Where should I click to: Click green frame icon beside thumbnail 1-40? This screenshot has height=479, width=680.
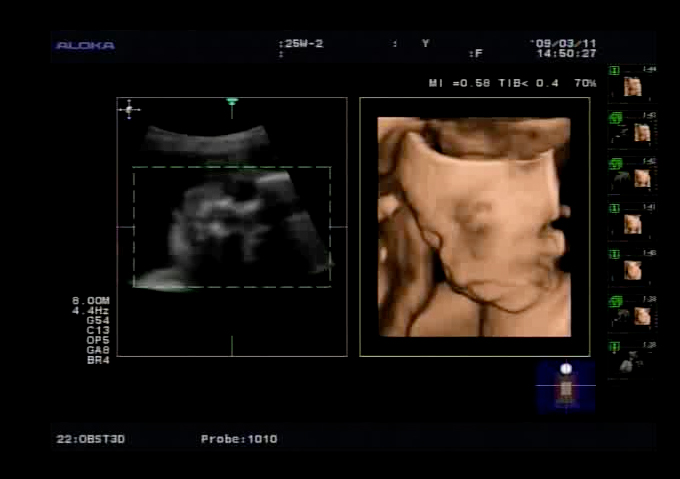point(614,254)
